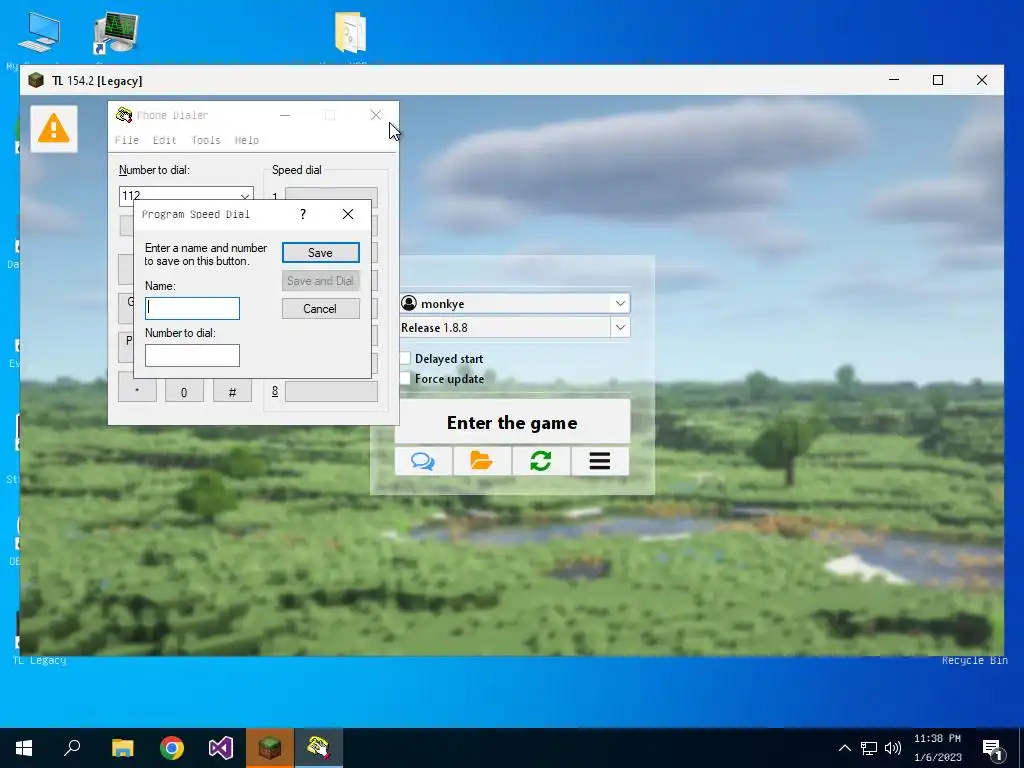This screenshot has height=768, width=1024.
Task: Click speed dial button 8
Action: [x=331, y=392]
